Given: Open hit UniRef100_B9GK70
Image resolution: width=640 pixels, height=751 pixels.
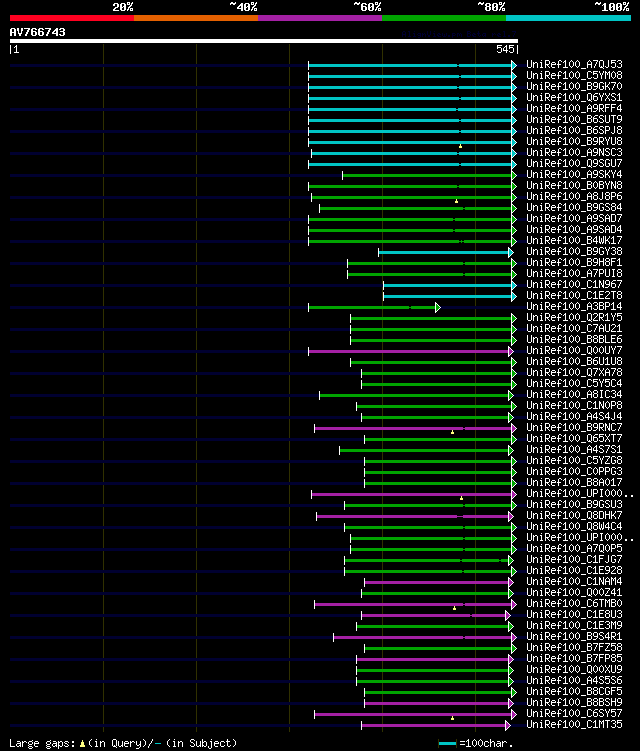Looking at the screenshot, I should (574, 86).
